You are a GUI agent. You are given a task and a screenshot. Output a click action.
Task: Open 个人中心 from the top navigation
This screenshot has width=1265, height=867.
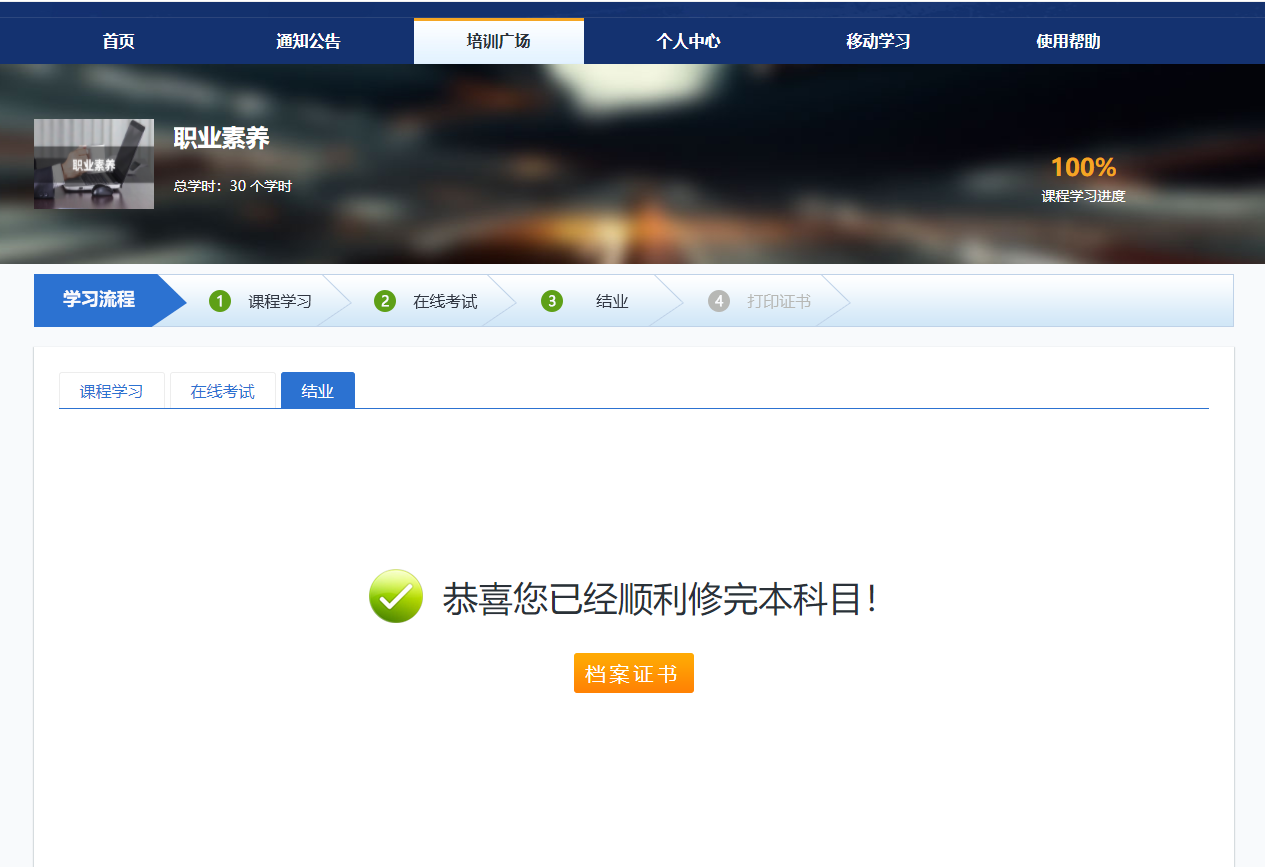click(x=688, y=41)
